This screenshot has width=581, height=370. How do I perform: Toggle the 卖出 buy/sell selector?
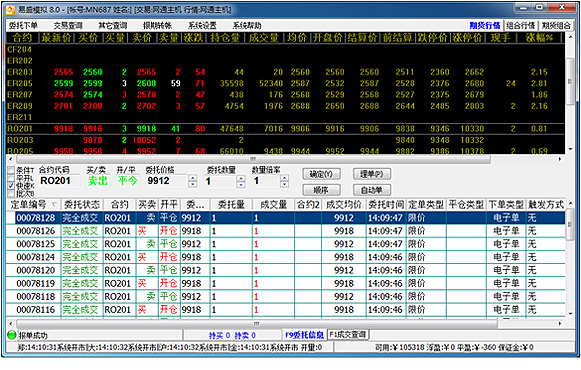click(x=97, y=181)
